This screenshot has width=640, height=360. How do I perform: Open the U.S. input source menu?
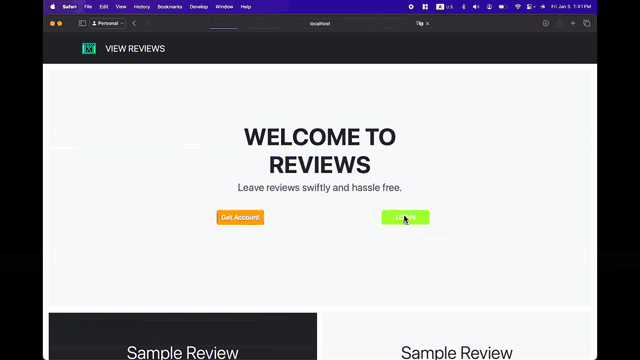click(445, 7)
